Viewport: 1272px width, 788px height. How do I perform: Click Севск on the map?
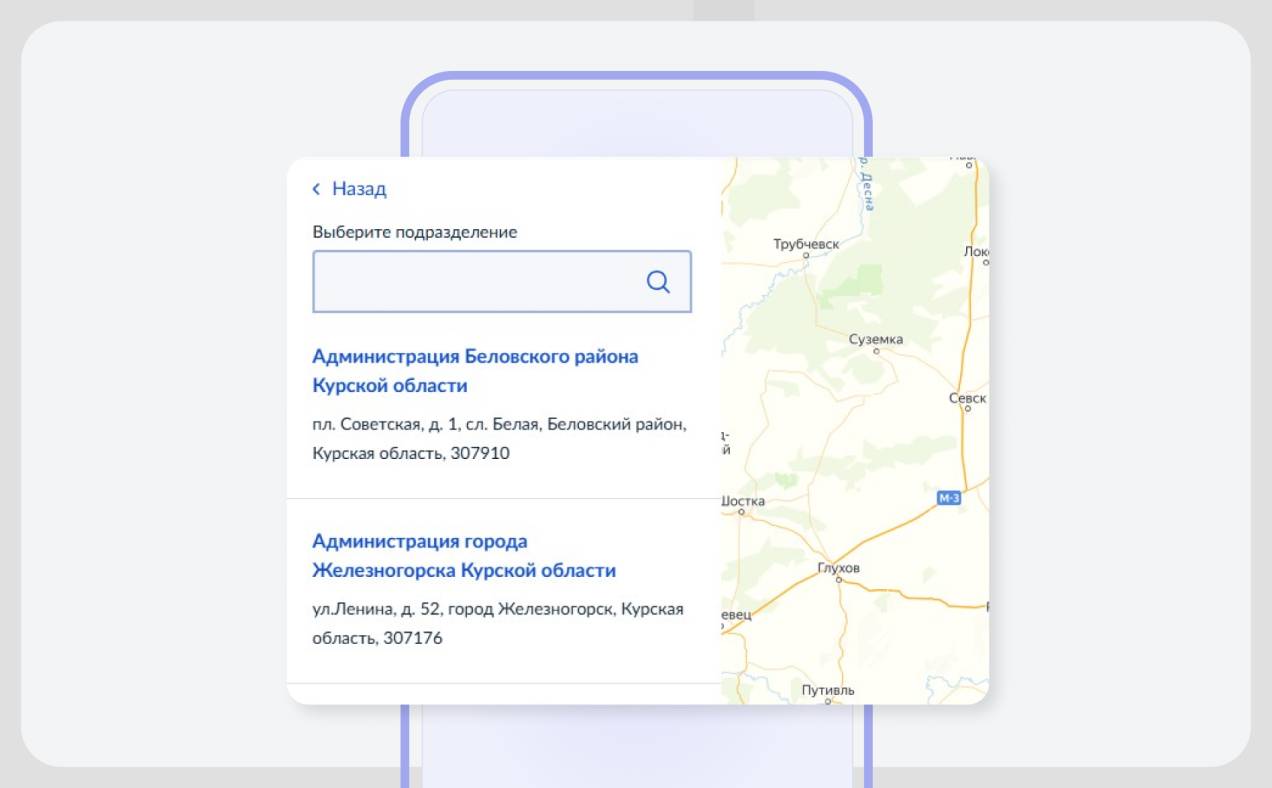968,398
